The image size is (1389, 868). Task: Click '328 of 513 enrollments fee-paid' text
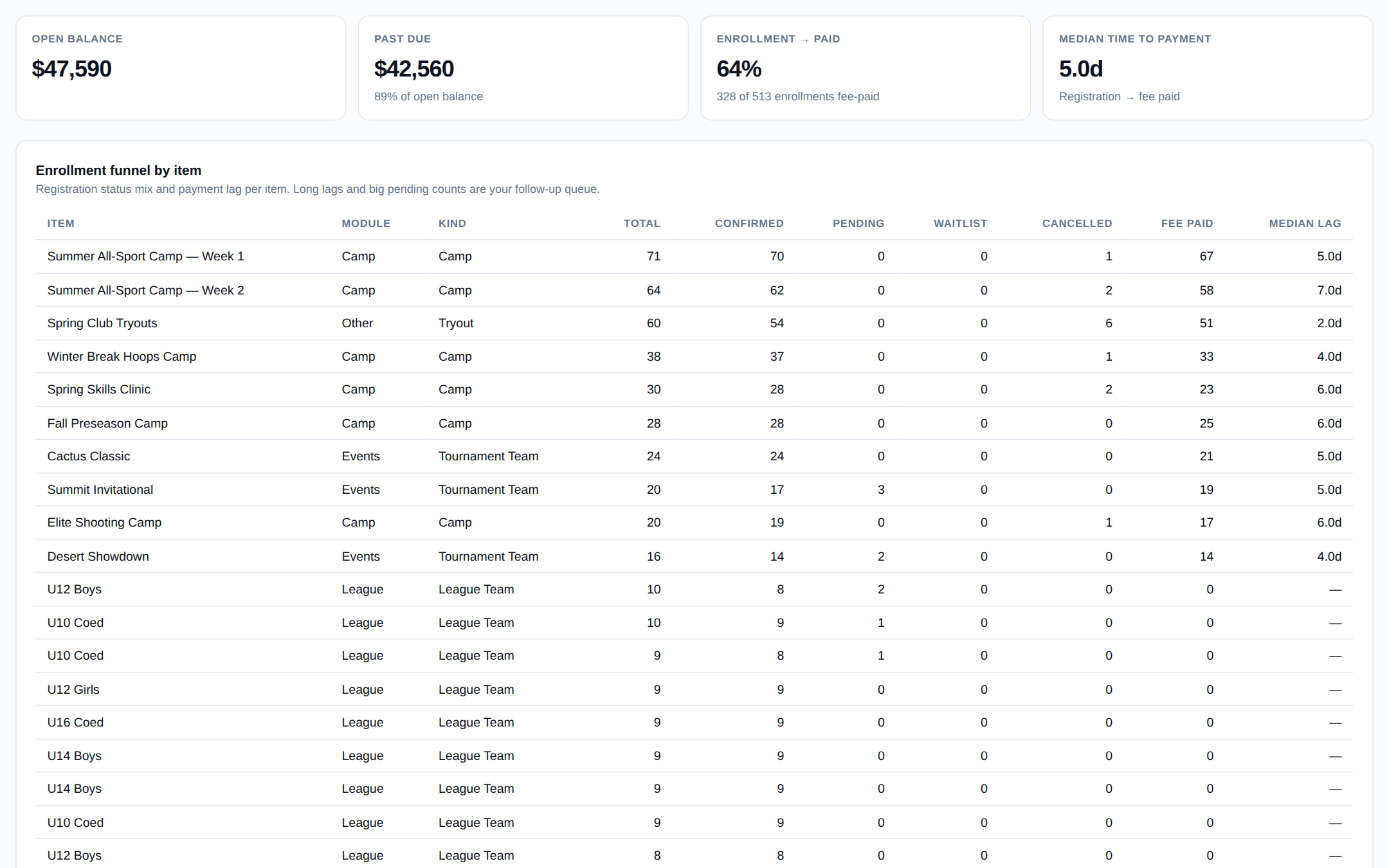point(797,96)
